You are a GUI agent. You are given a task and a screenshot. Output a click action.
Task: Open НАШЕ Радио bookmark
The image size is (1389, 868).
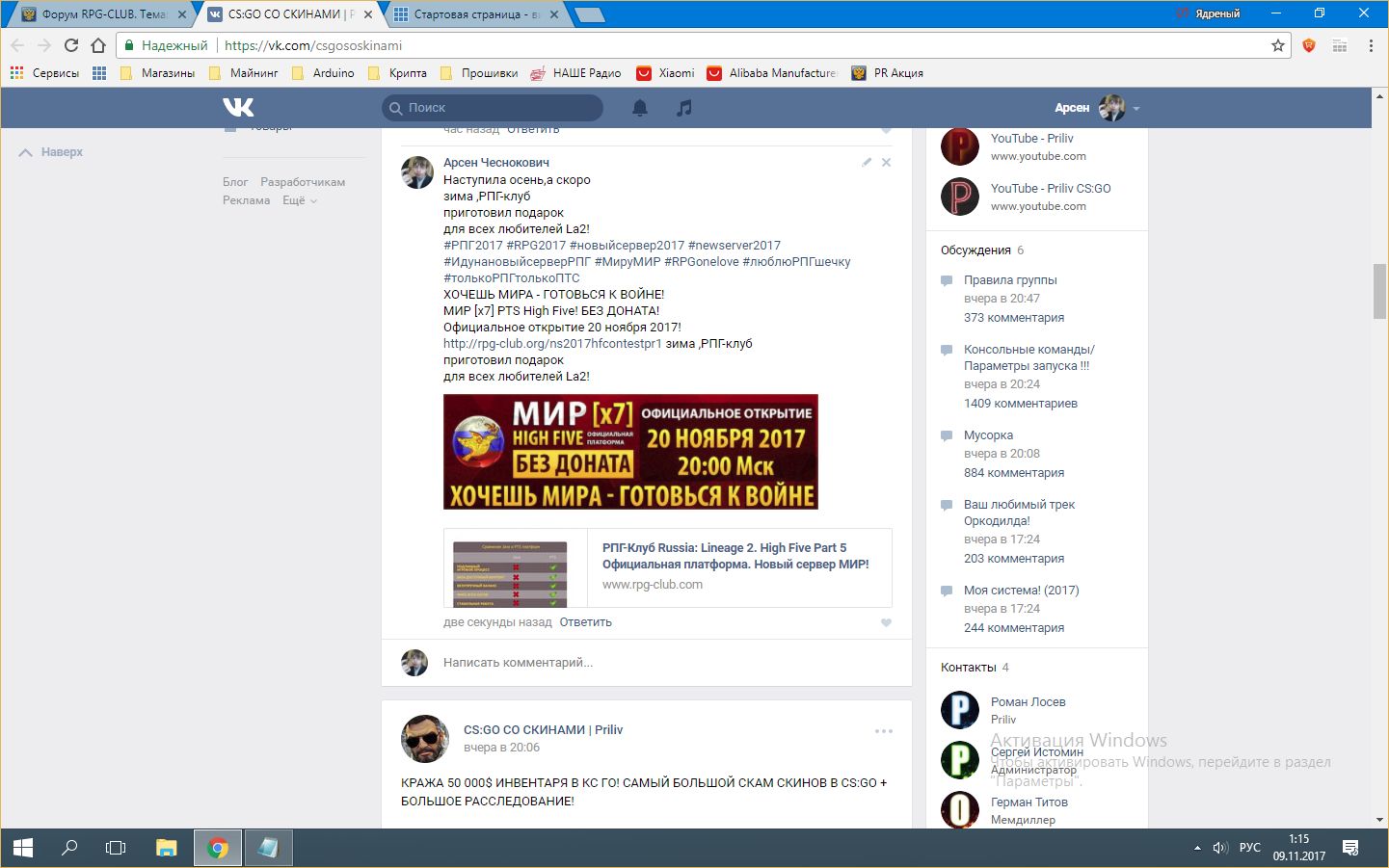pyautogui.click(x=576, y=72)
